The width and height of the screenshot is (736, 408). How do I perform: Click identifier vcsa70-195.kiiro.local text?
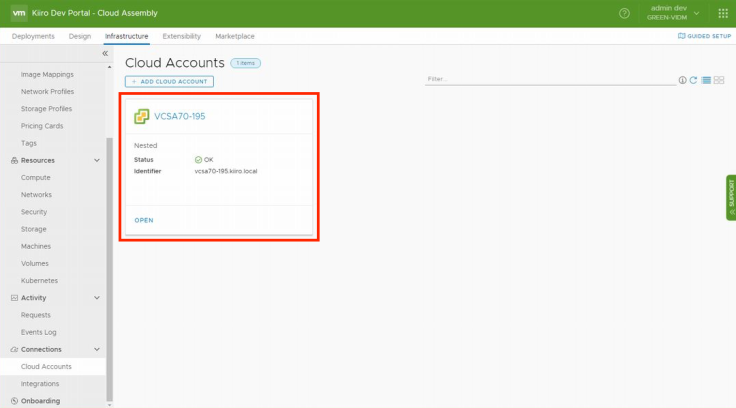(x=226, y=171)
